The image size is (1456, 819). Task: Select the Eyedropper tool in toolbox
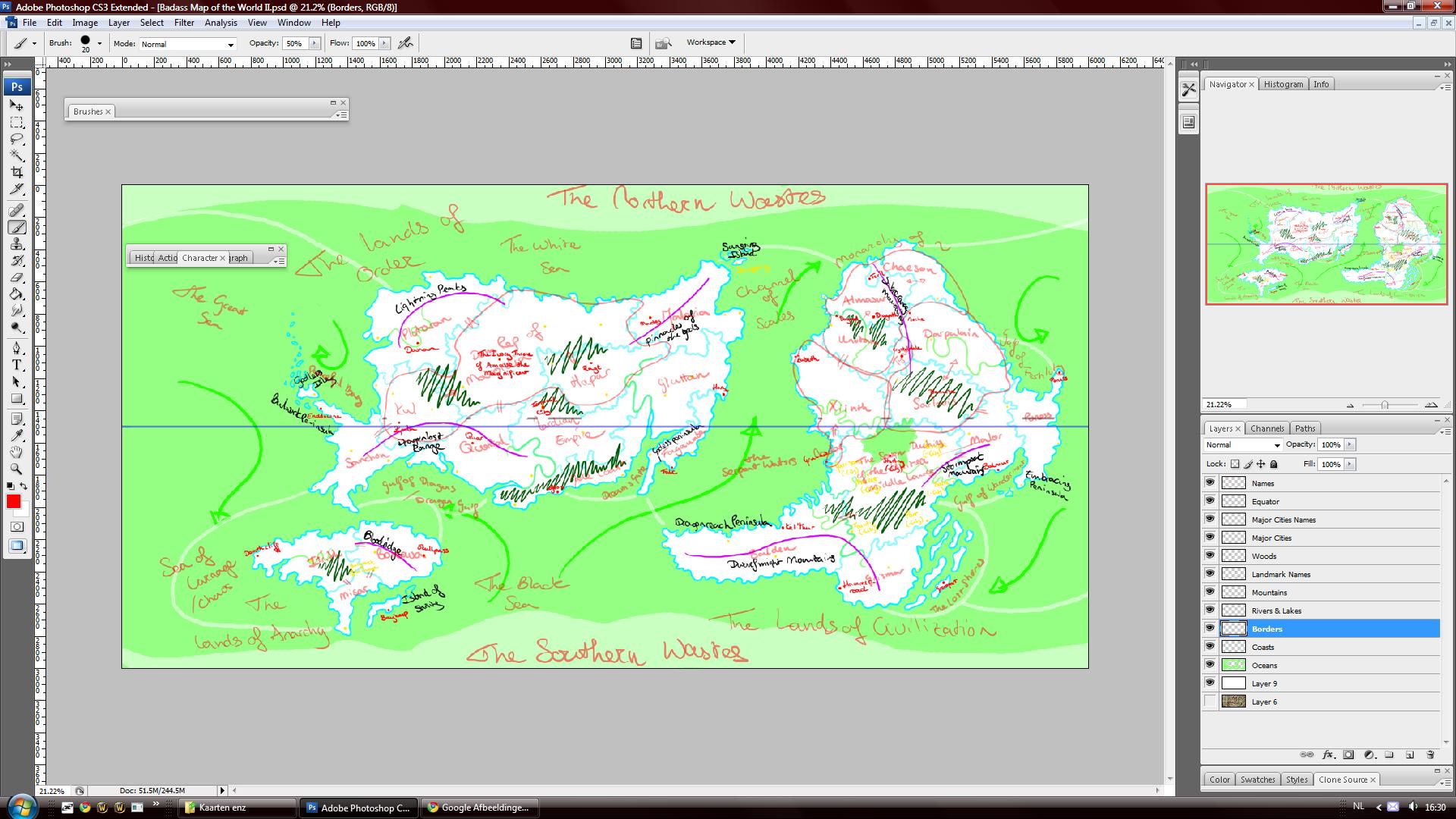17,435
